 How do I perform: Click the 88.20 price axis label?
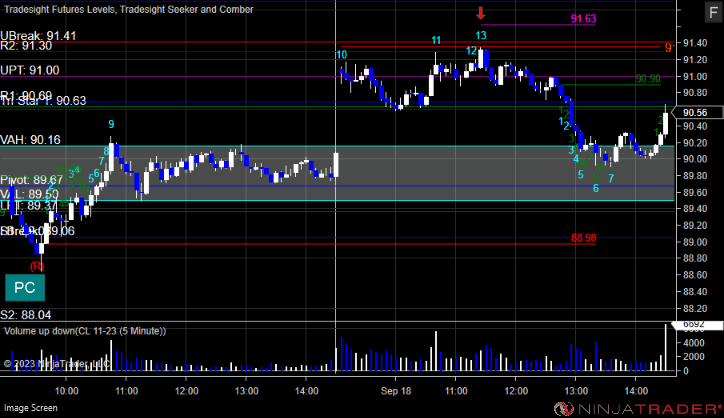[695, 308]
